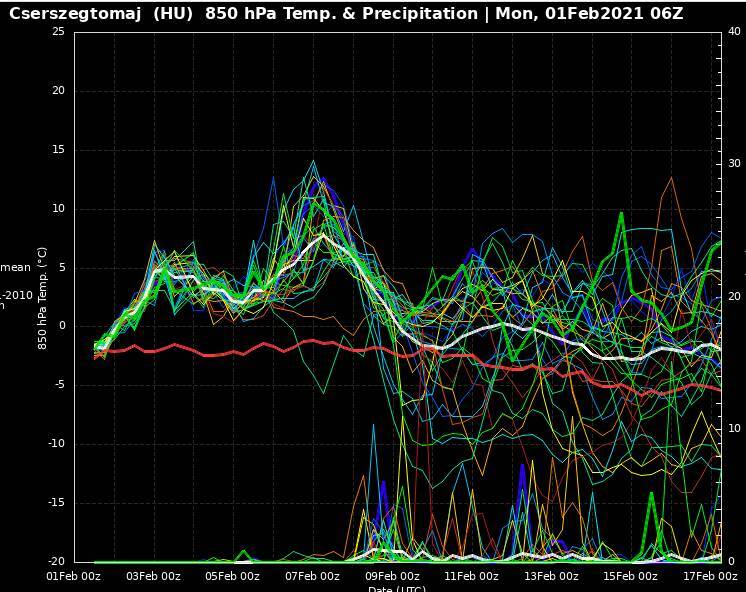Click the tall green spike near 15Feb
Viewport: 746px width, 592px height.
point(621,213)
